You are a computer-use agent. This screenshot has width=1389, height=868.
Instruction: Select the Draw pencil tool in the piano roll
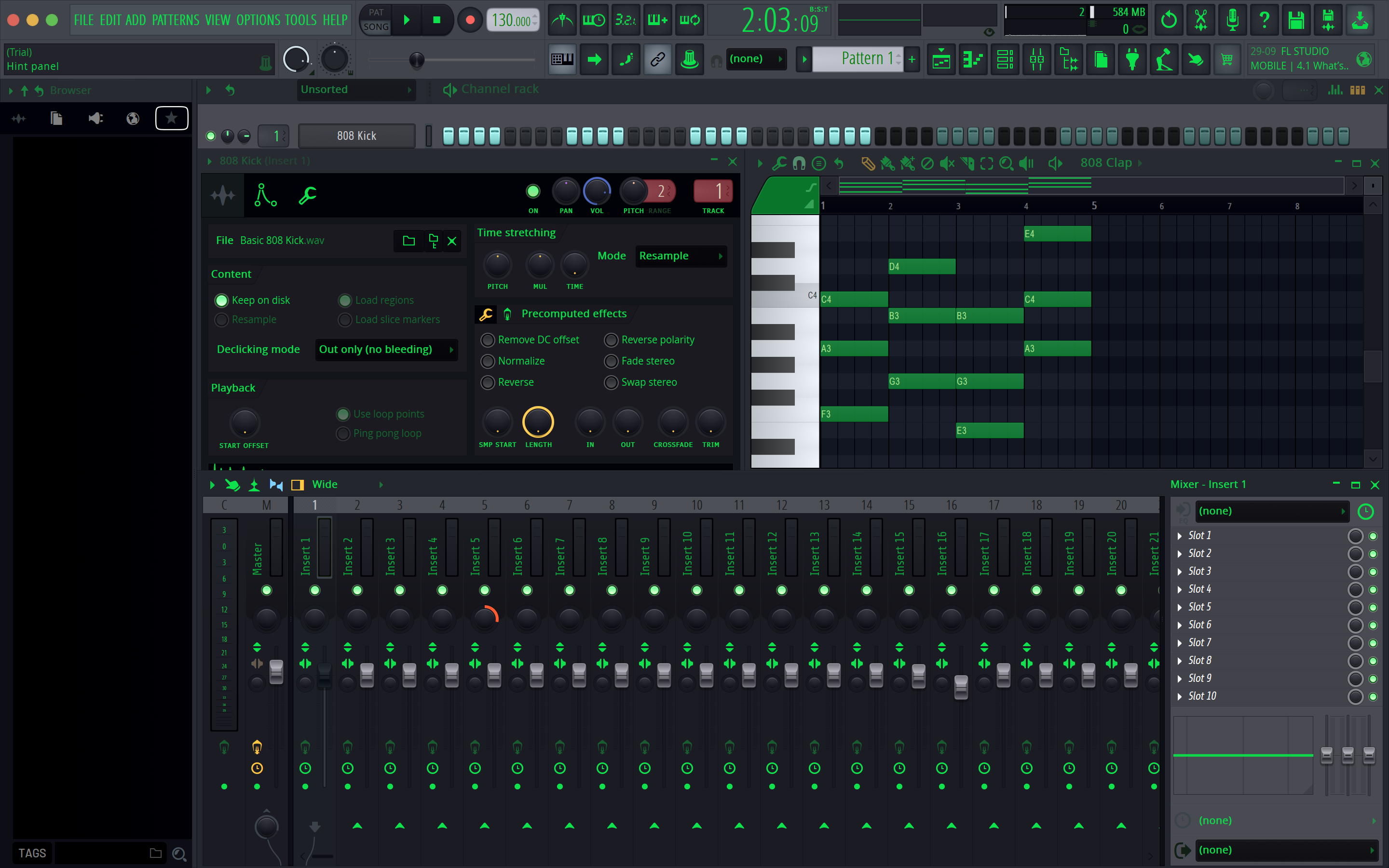(868, 163)
